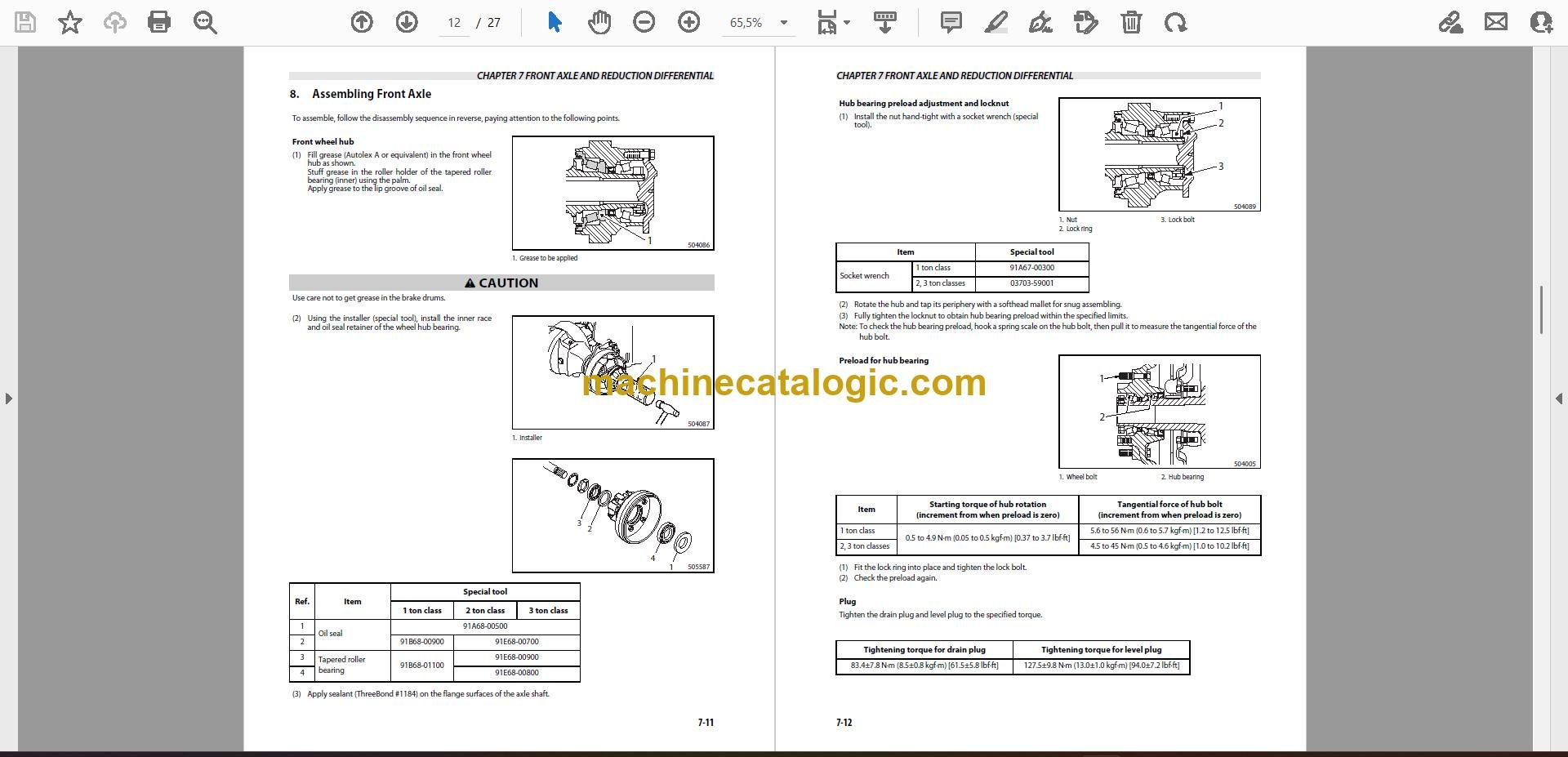Click page number 7-11 footer
The width and height of the screenshot is (1568, 757).
click(x=706, y=723)
